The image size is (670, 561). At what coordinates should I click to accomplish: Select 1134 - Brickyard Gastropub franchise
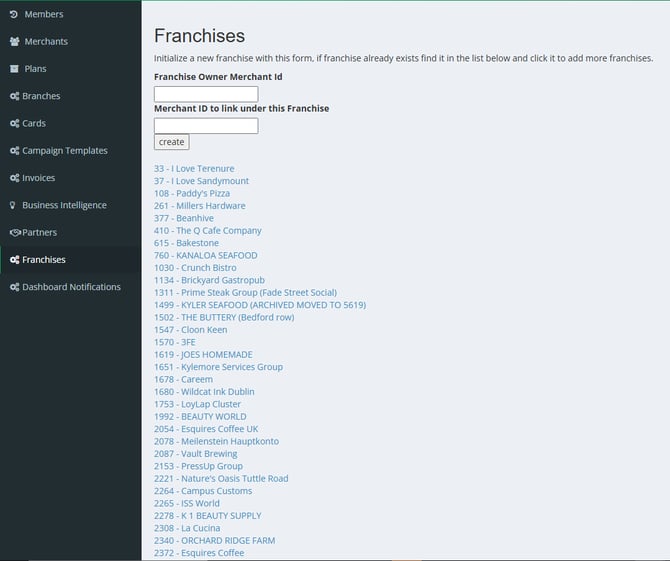[x=208, y=280]
